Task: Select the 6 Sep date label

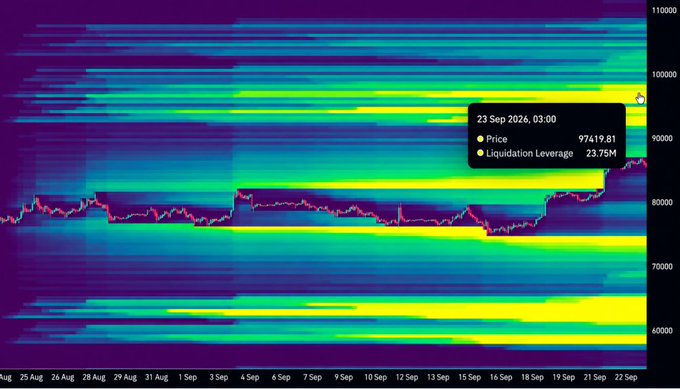Action: (x=281, y=377)
